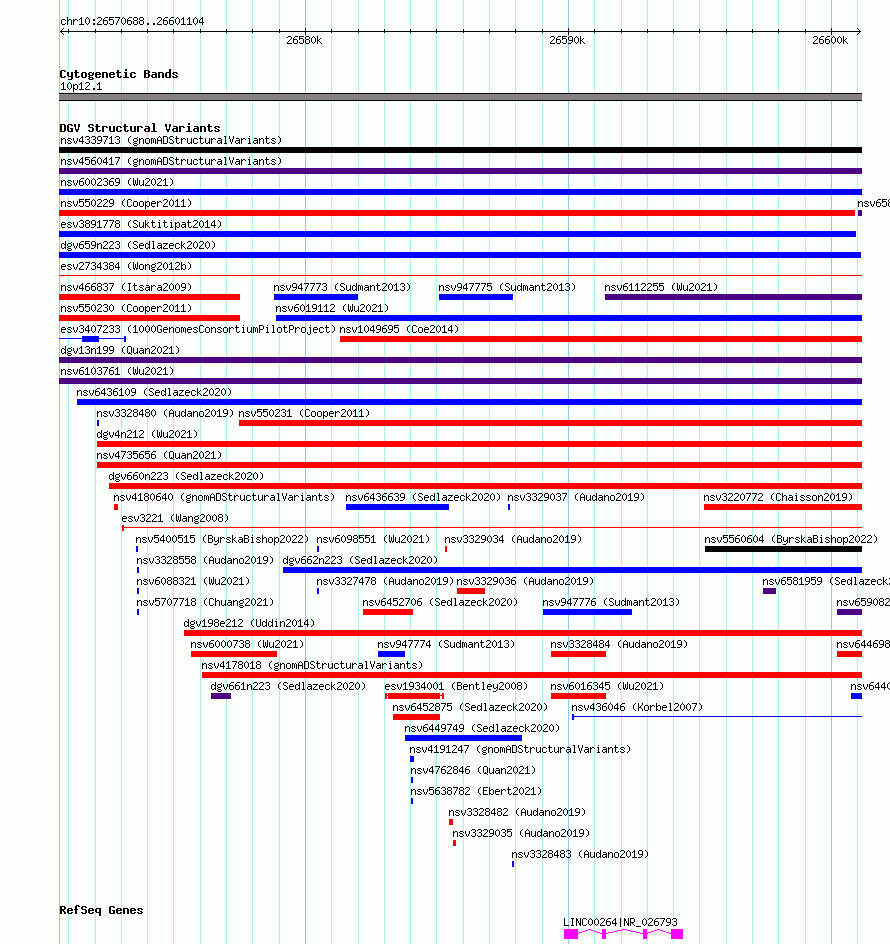Click nsv6103761 (Wu2021) label

coord(117,372)
